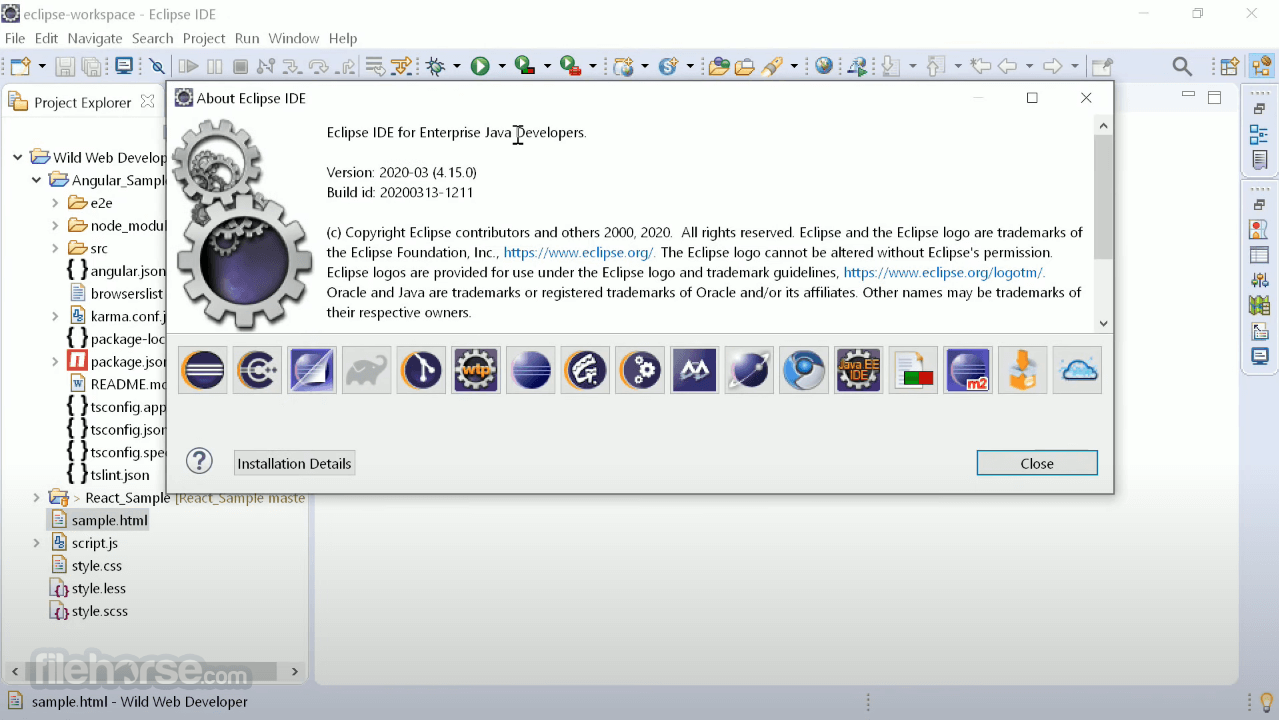Click the Help question mark icon
This screenshot has width=1279, height=720.
[x=200, y=461]
